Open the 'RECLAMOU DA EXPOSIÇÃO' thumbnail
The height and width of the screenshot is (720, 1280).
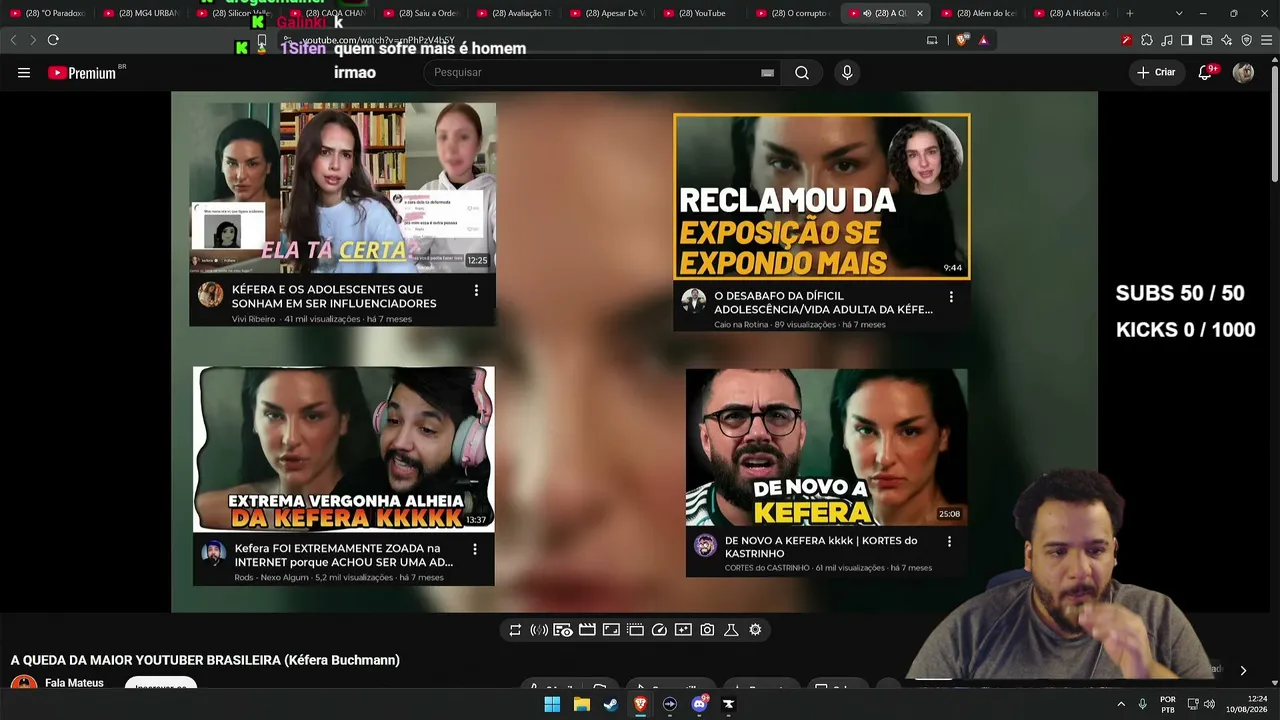822,197
